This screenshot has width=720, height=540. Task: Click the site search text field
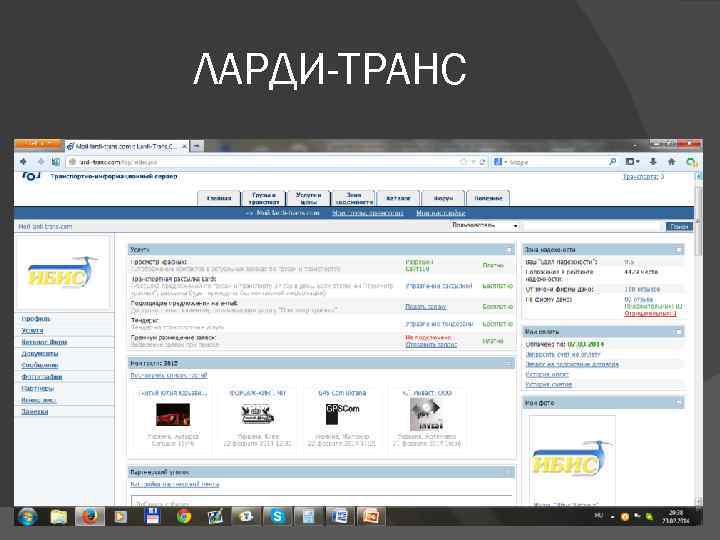[592, 226]
